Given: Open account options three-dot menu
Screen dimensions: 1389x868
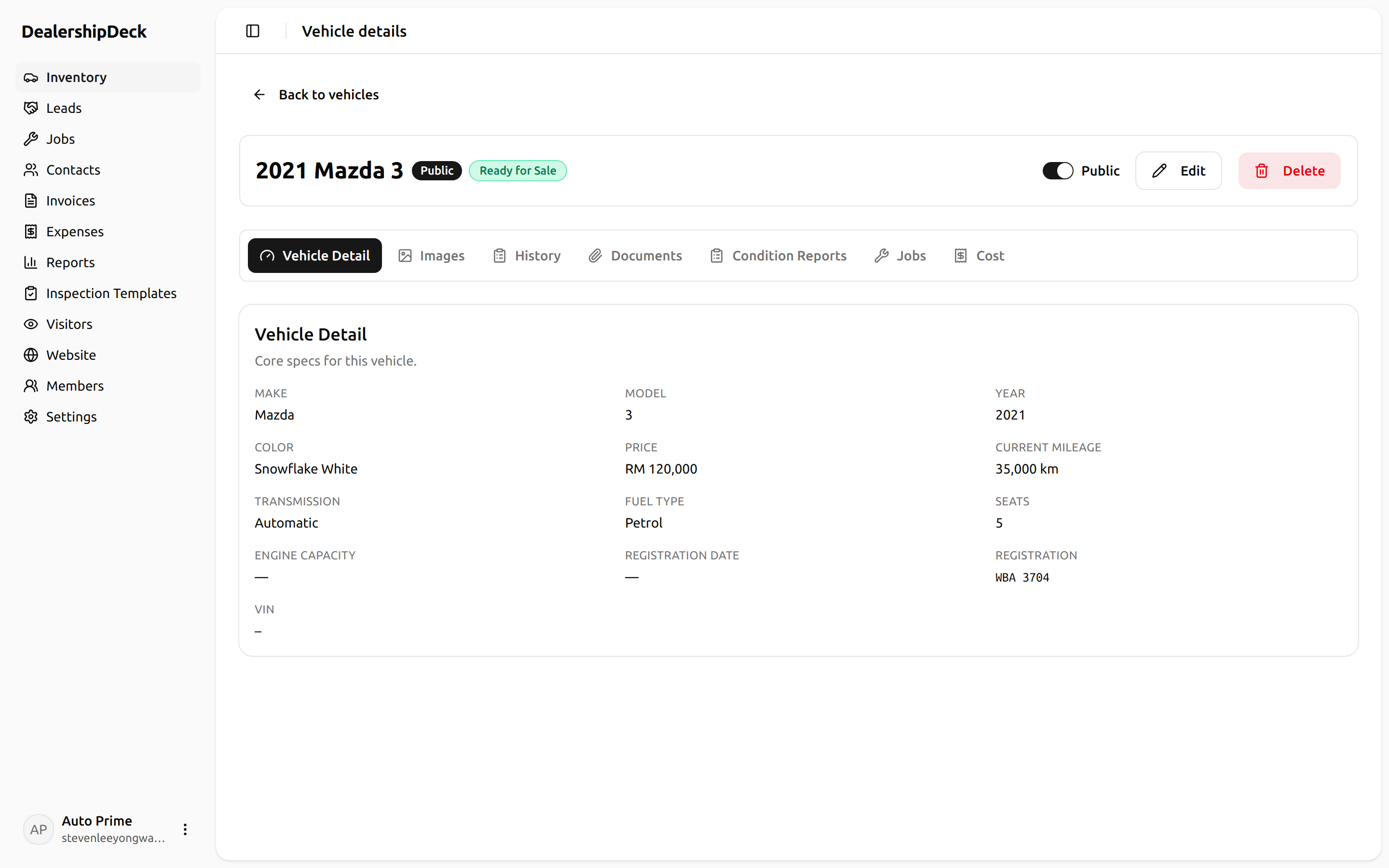Looking at the screenshot, I should point(185,829).
